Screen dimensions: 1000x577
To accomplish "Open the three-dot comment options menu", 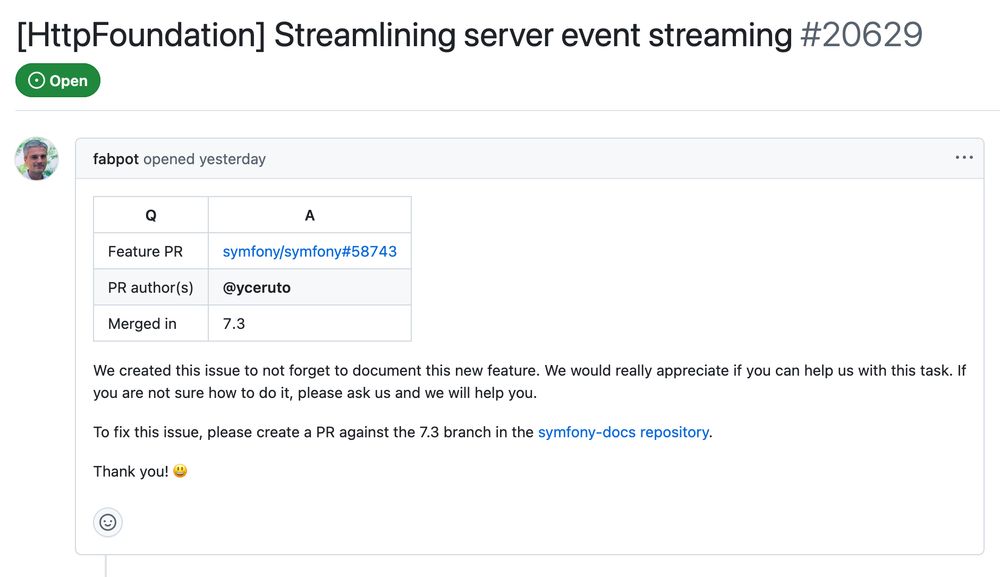I will pyautogui.click(x=964, y=157).
